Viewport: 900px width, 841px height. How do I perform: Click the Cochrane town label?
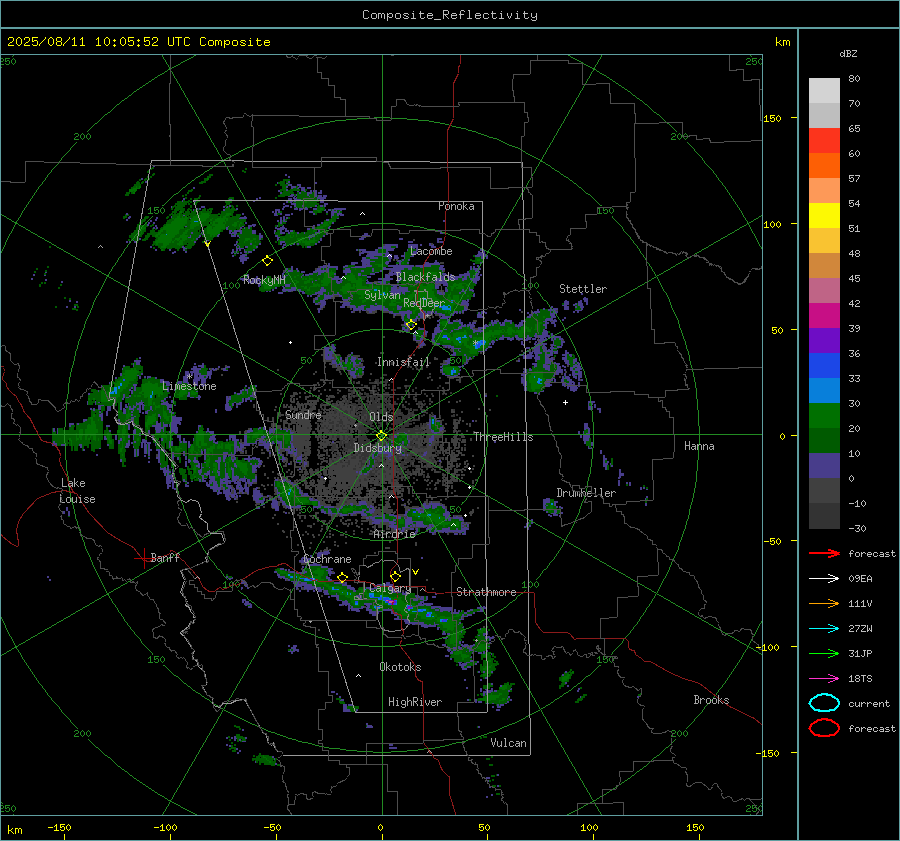(x=327, y=559)
